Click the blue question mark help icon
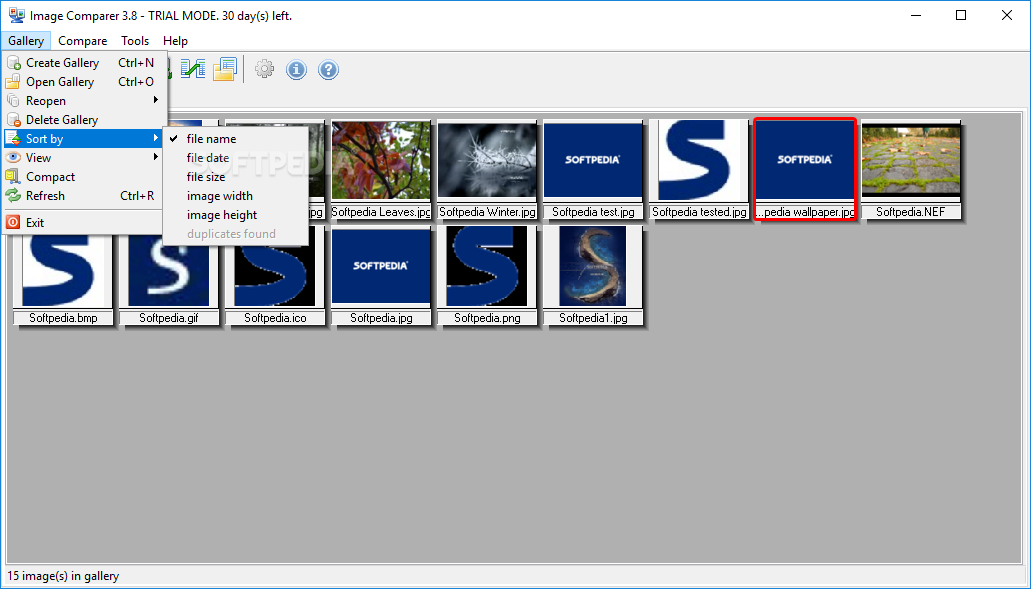Screen dimensions: 1031x589 [x=329, y=69]
